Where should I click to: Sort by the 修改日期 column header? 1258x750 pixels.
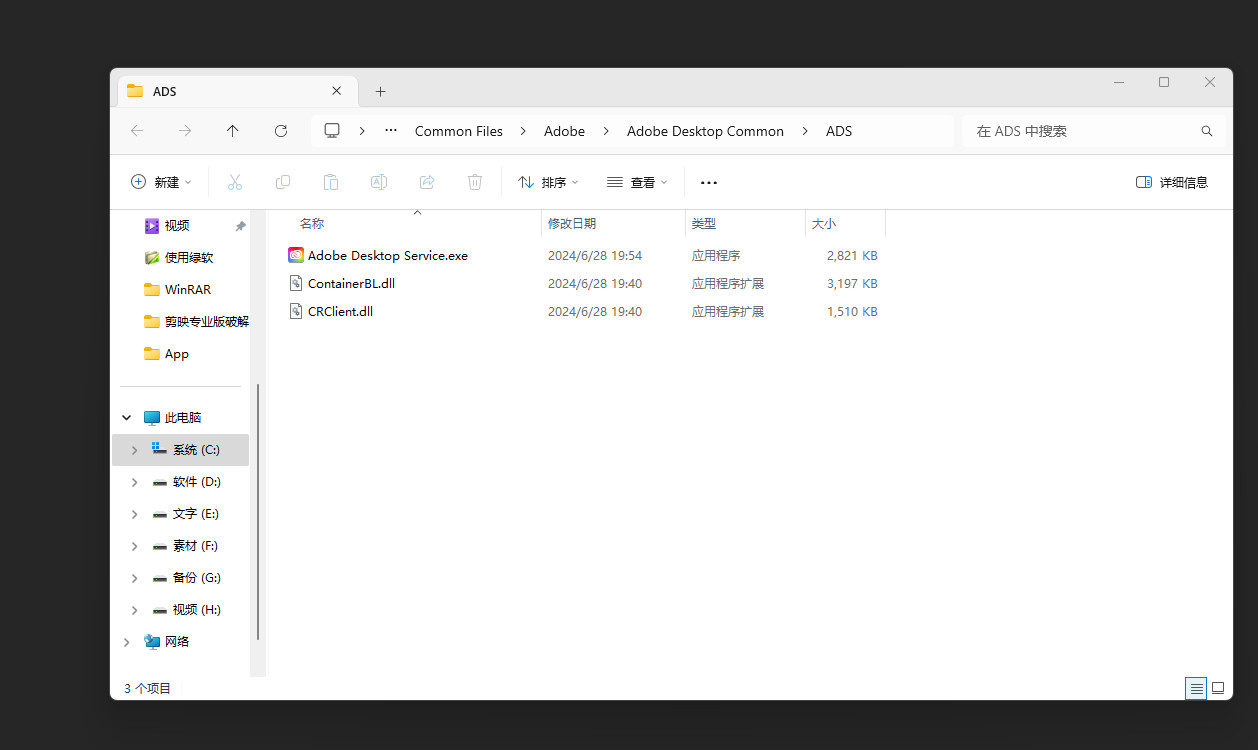pyautogui.click(x=572, y=224)
